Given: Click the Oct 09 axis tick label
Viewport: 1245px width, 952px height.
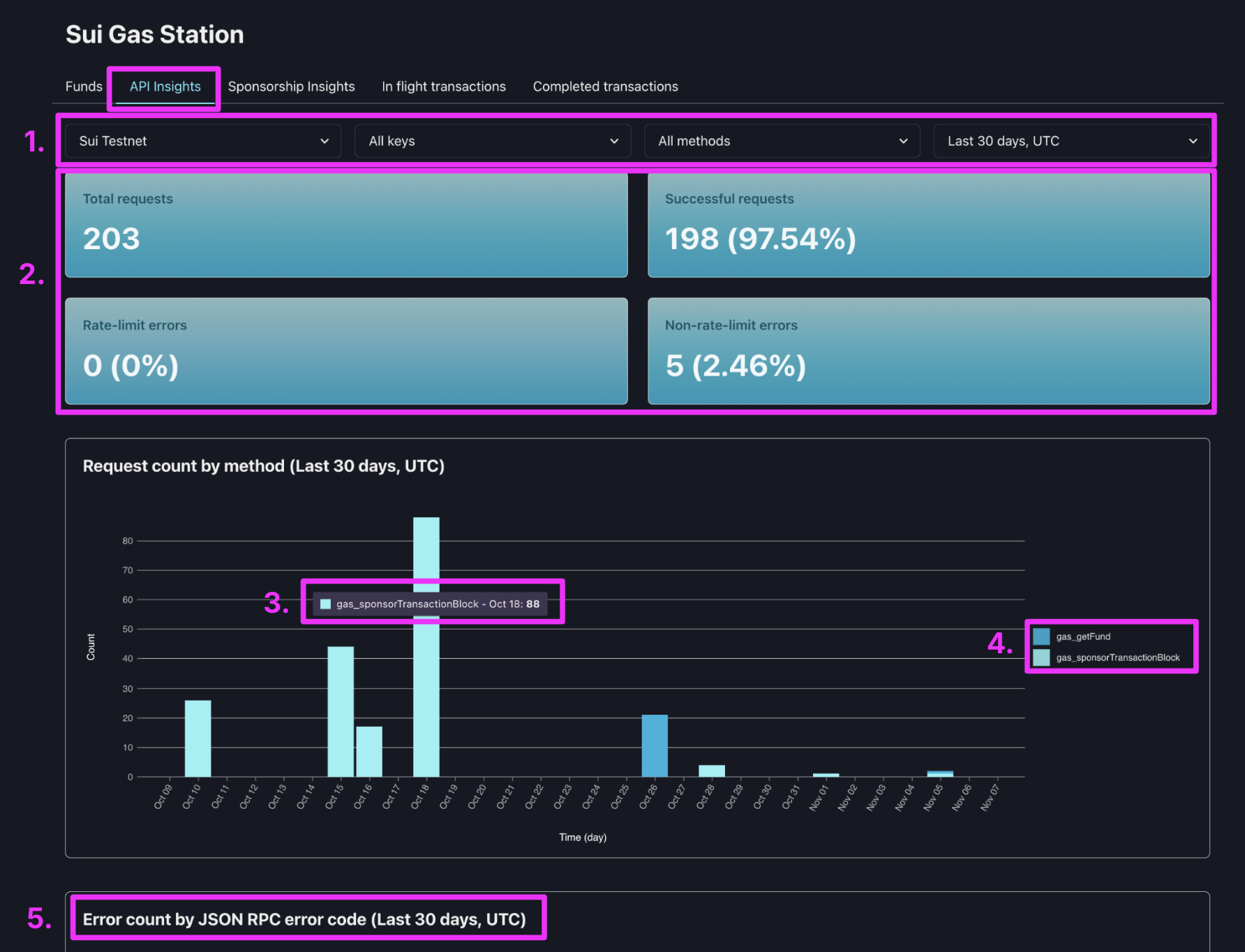Looking at the screenshot, I should (x=163, y=797).
